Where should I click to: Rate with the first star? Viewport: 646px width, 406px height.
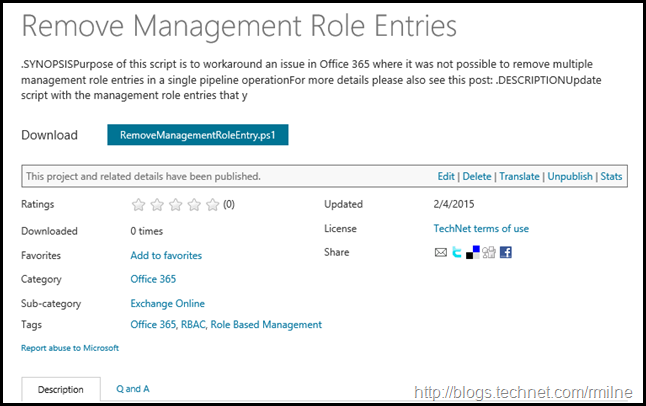tap(138, 204)
